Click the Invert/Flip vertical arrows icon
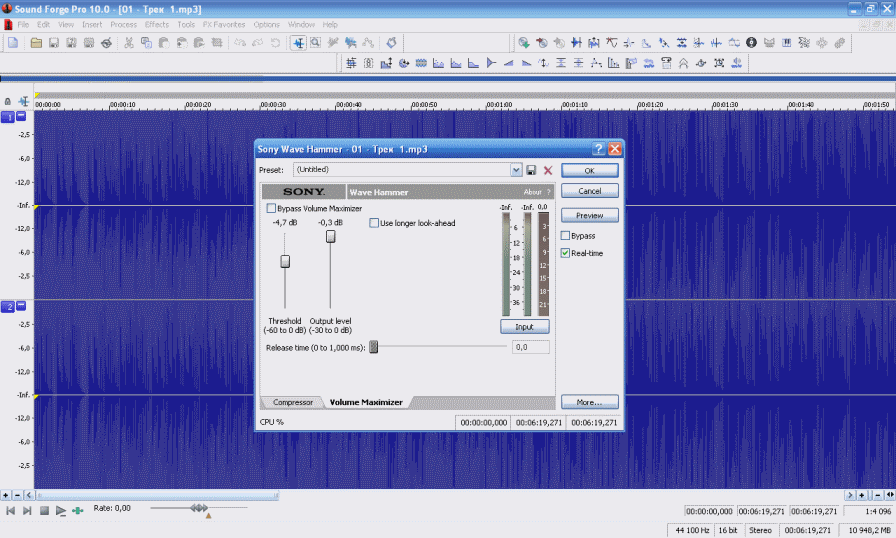 (543, 63)
